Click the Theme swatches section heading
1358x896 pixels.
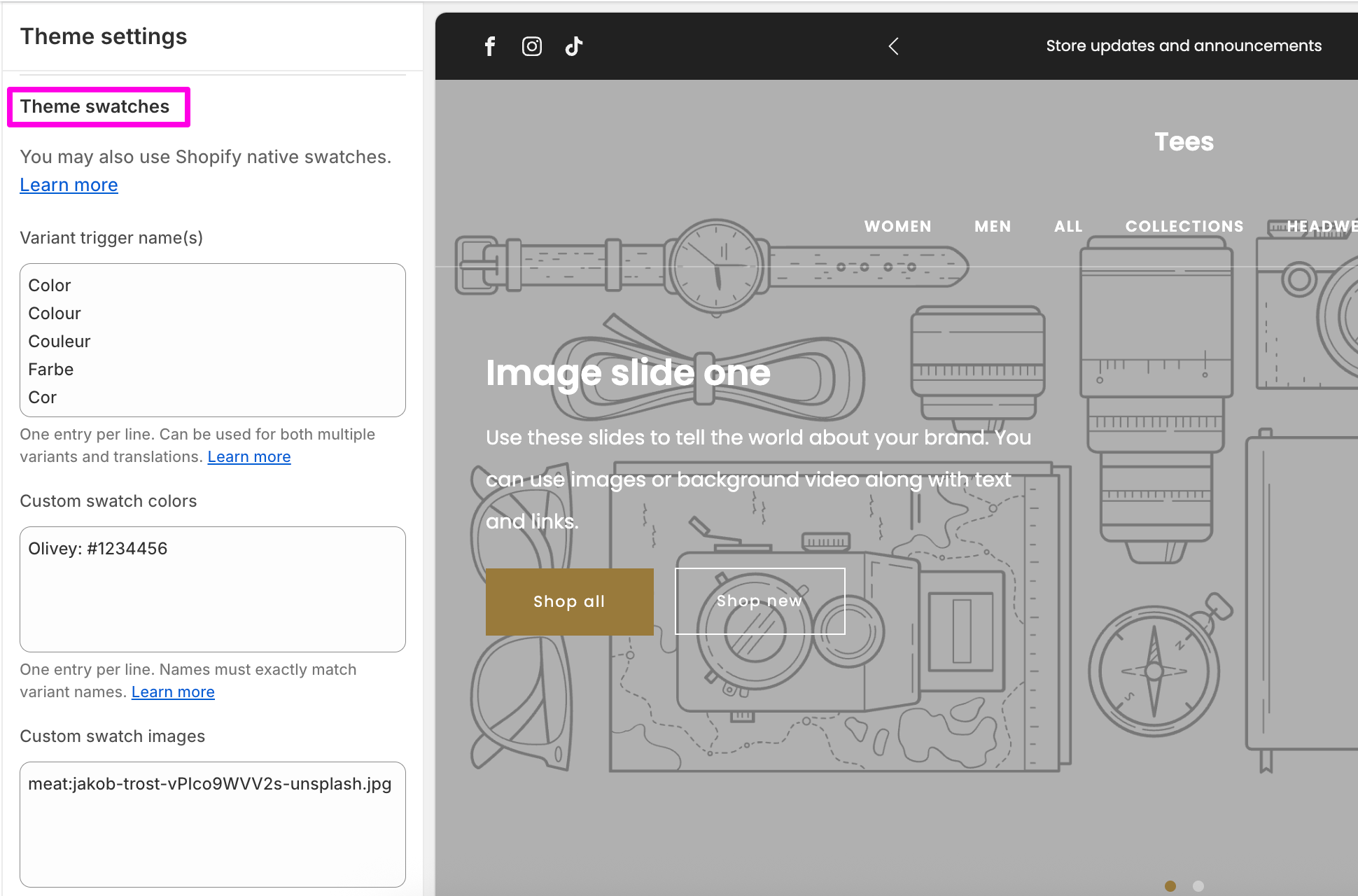click(95, 106)
